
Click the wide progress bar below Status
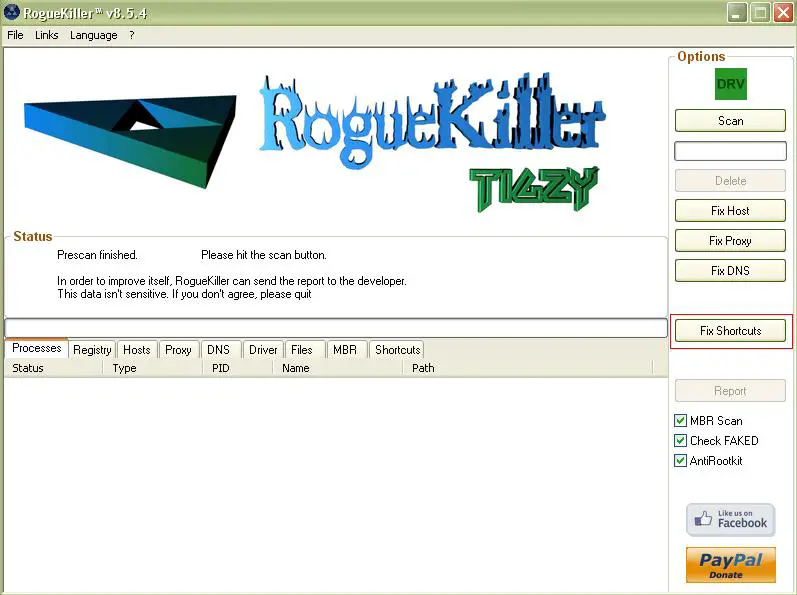tap(336, 328)
